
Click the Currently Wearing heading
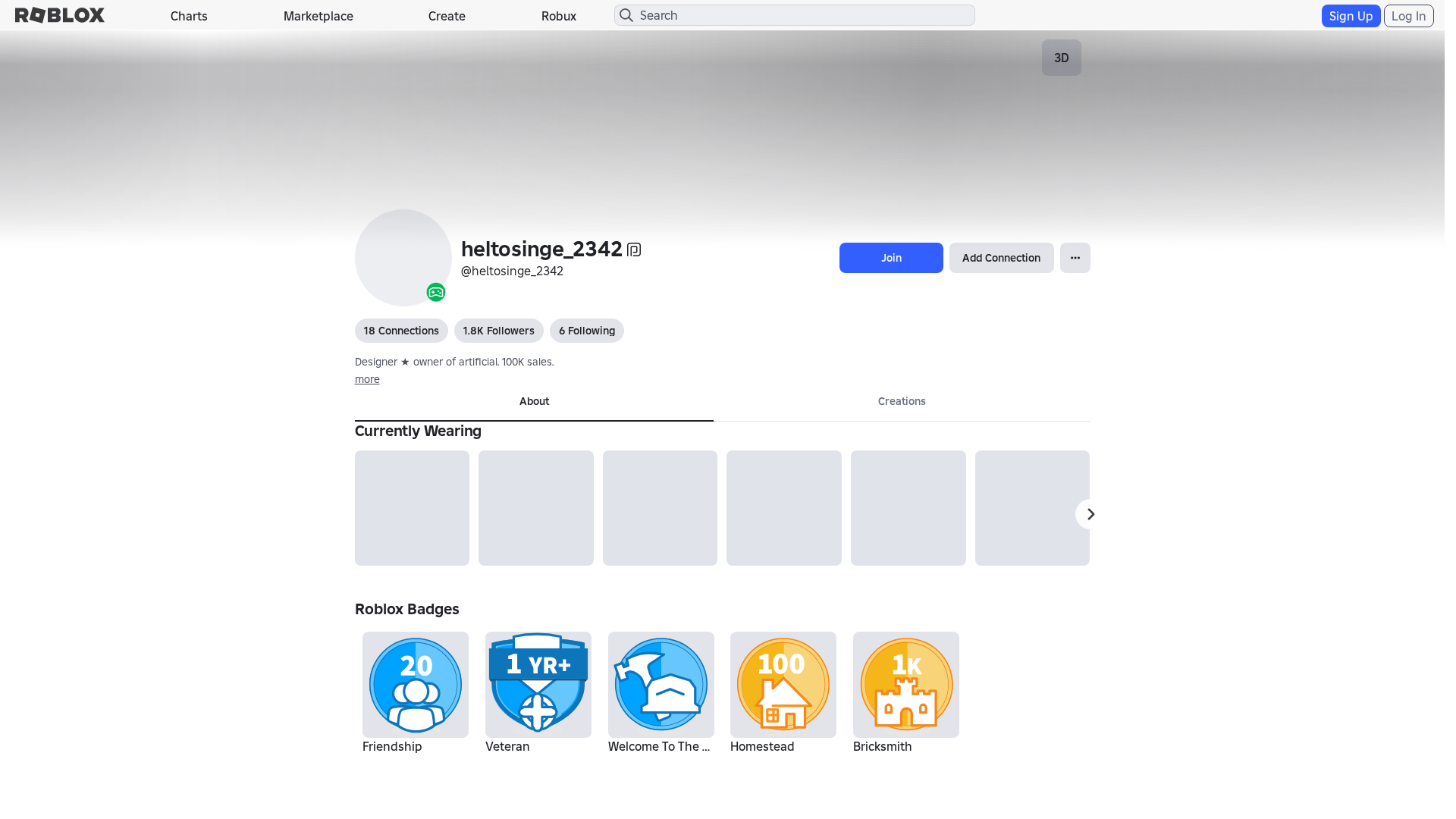[x=418, y=431]
